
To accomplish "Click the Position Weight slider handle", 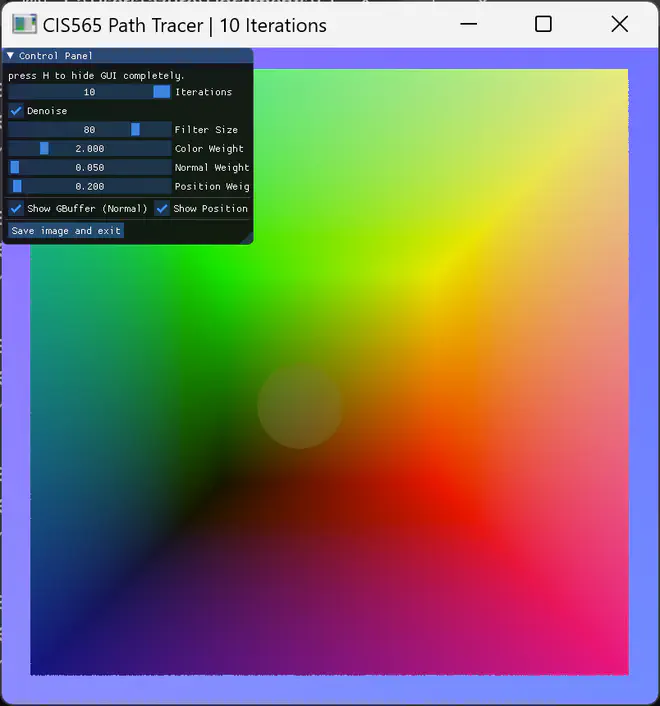I will click(x=17, y=187).
